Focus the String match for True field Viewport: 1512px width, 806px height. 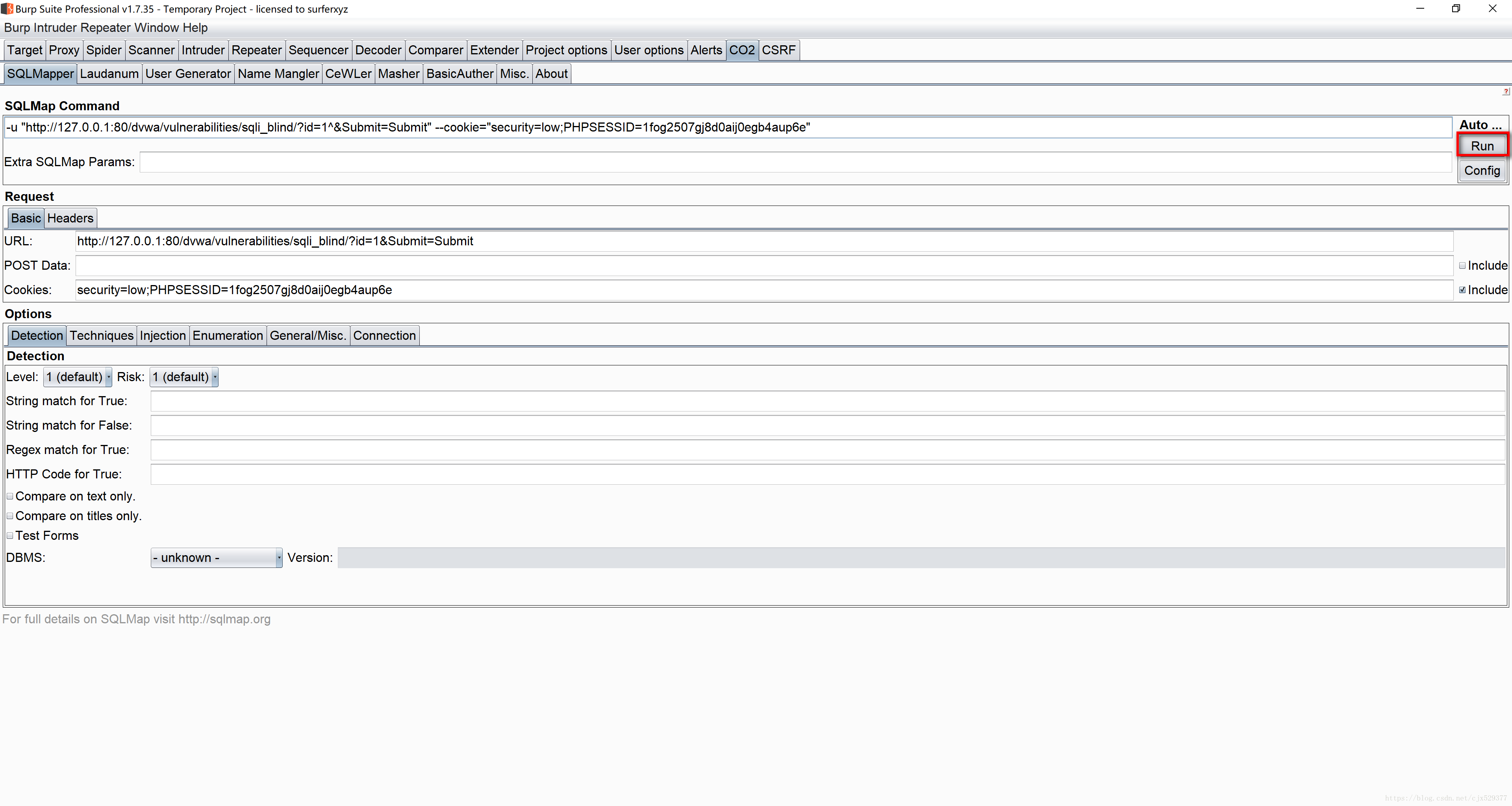coord(828,401)
